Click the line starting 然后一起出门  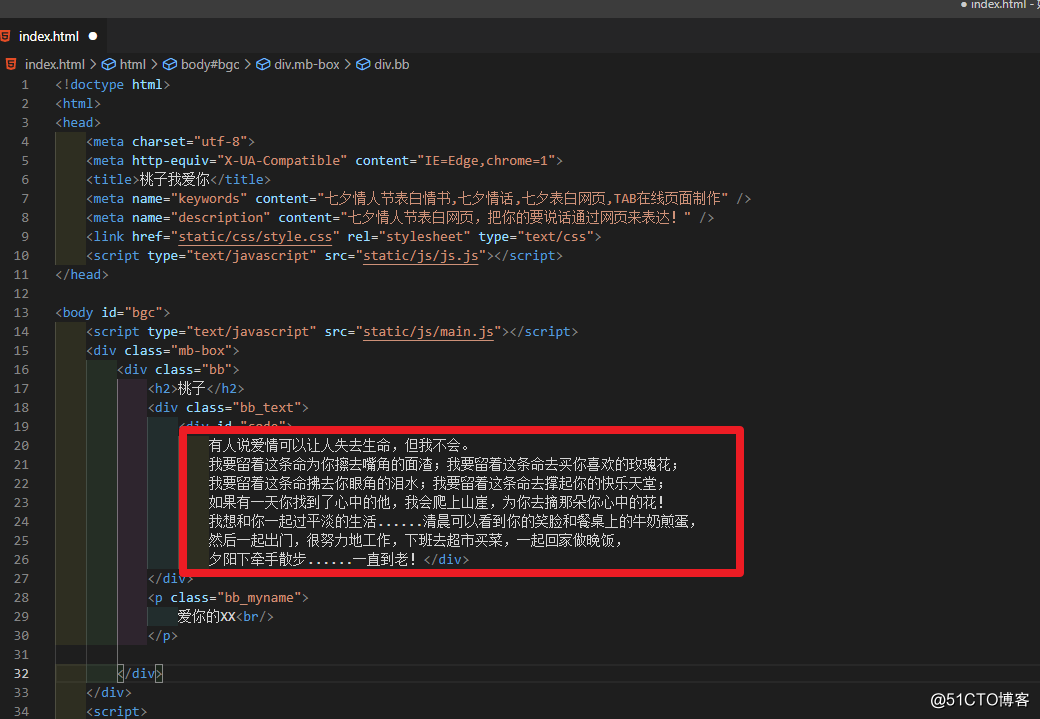[416, 541]
